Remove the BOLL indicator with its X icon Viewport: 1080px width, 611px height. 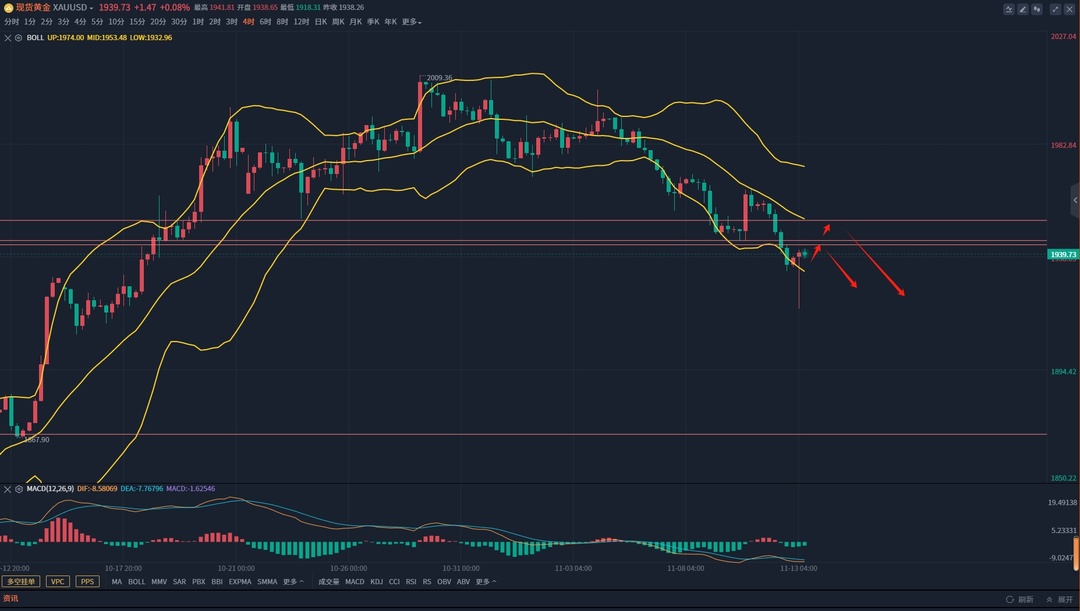[8, 38]
